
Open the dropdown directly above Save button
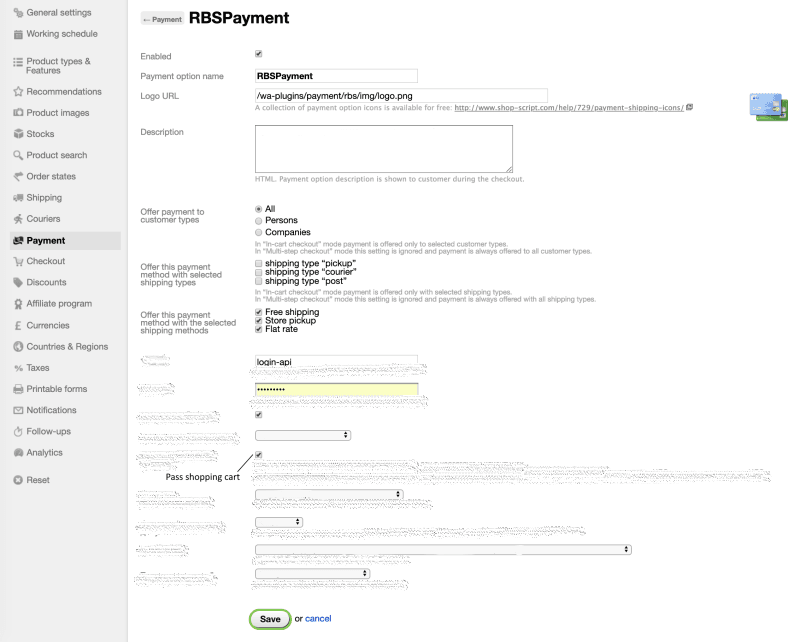tap(312, 574)
